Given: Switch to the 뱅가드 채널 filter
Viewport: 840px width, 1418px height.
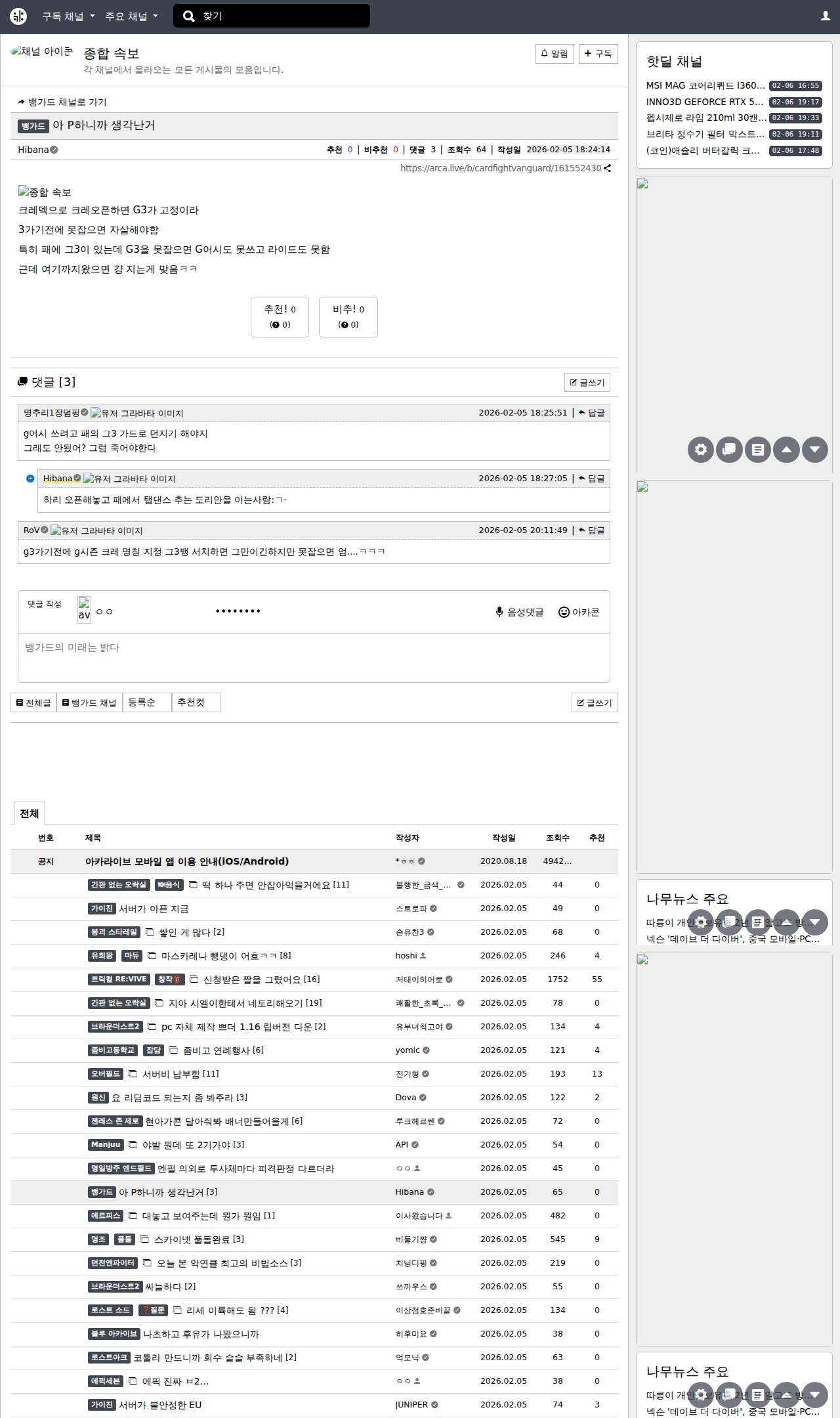Looking at the screenshot, I should (x=89, y=702).
